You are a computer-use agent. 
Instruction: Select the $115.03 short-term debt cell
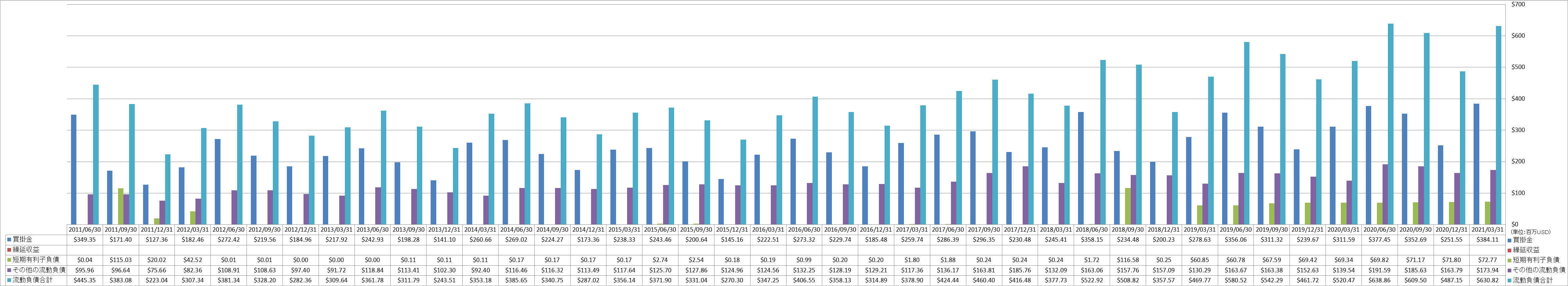tap(120, 260)
